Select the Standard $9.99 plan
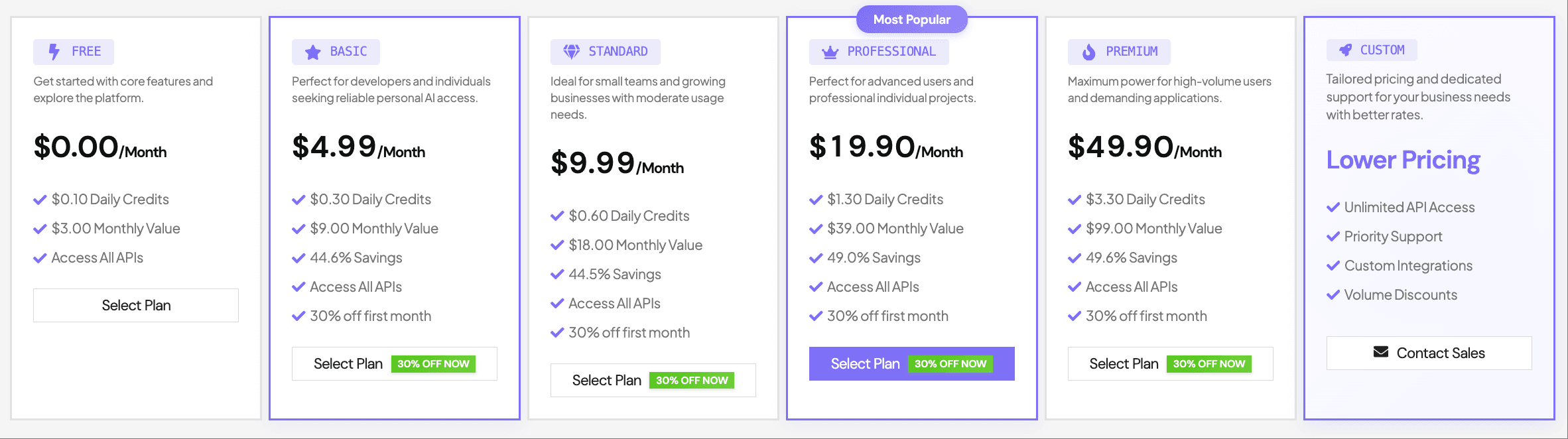This screenshot has height=439, width=1568. (607, 380)
